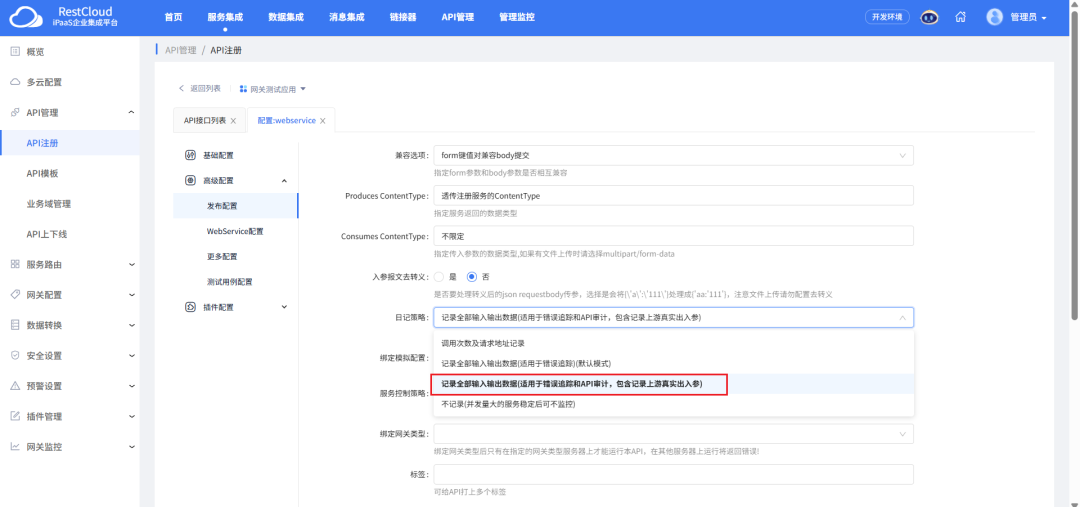Close the API接口列表 tab

coord(233,121)
